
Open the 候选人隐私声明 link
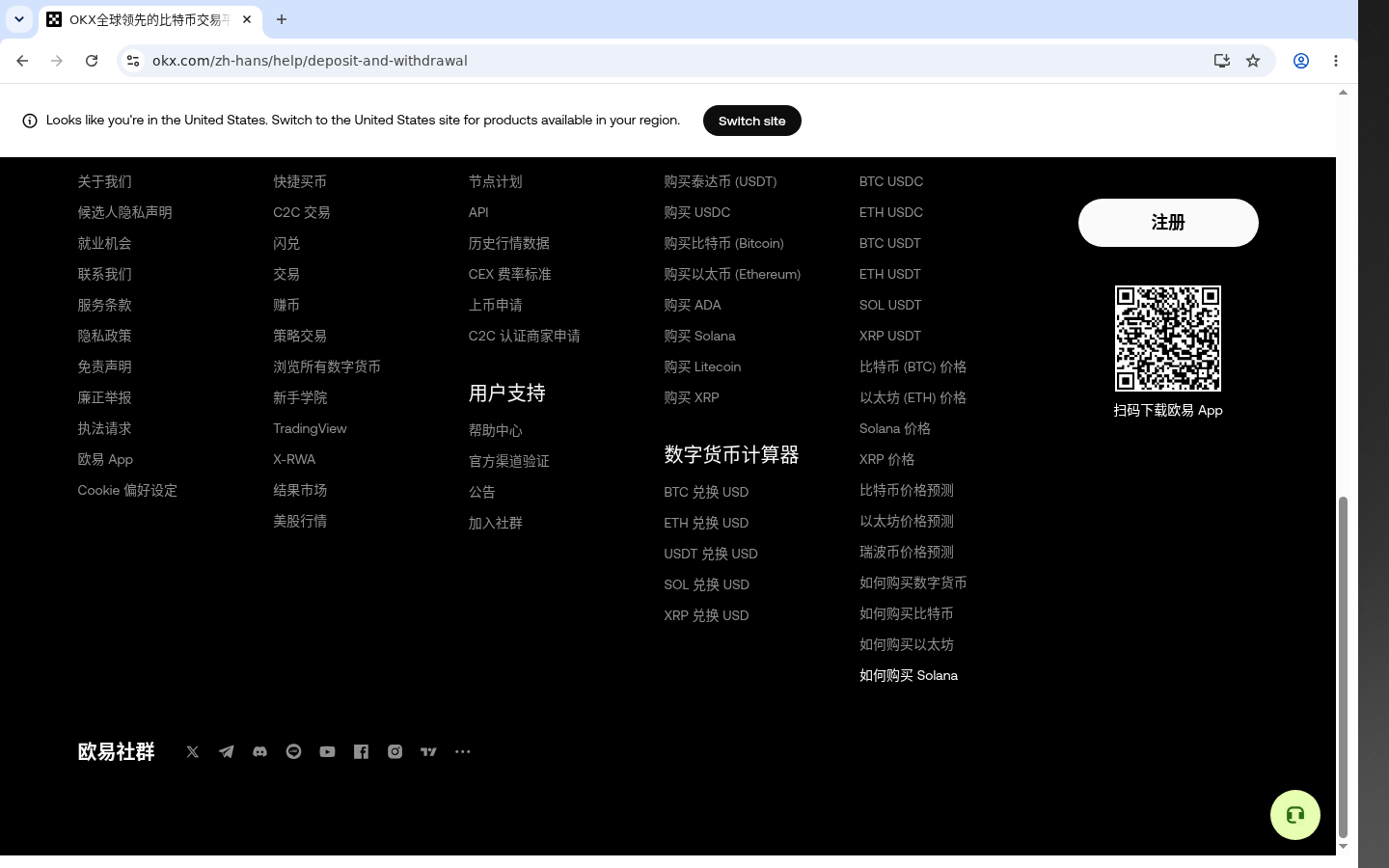pyautogui.click(x=125, y=212)
